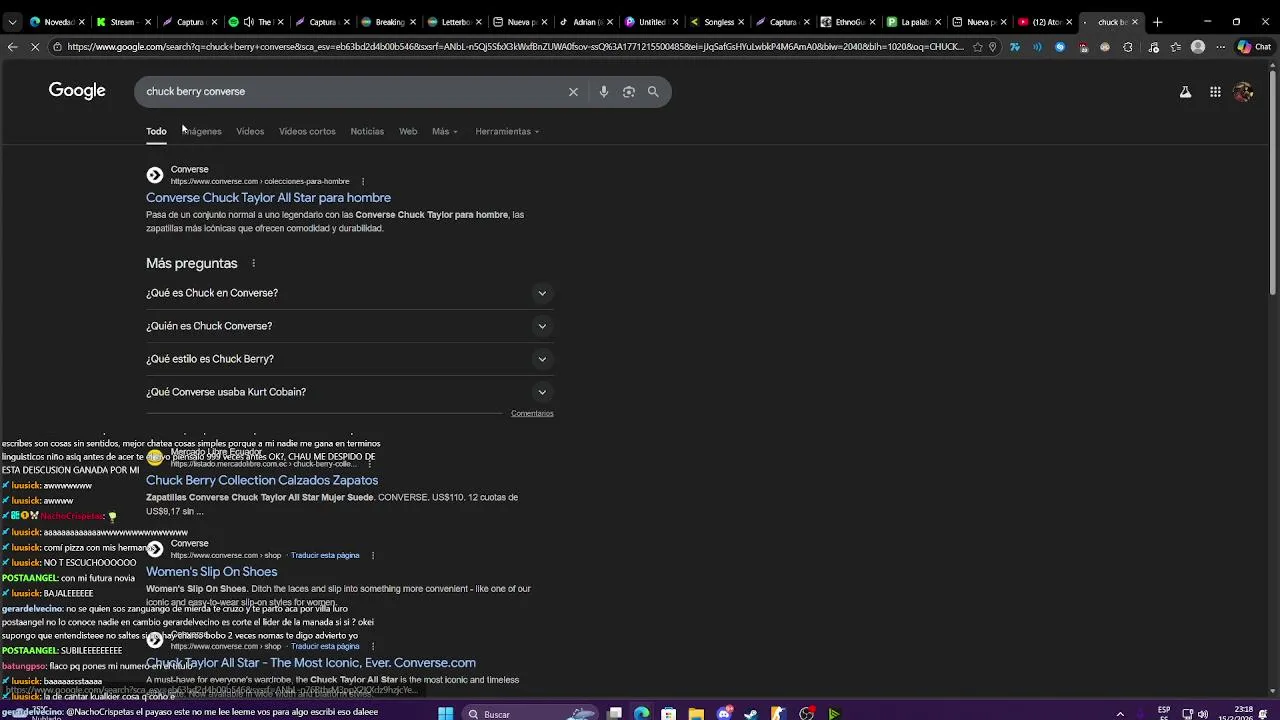Go back with the browser back arrow
This screenshot has width=1280, height=720.
12,47
